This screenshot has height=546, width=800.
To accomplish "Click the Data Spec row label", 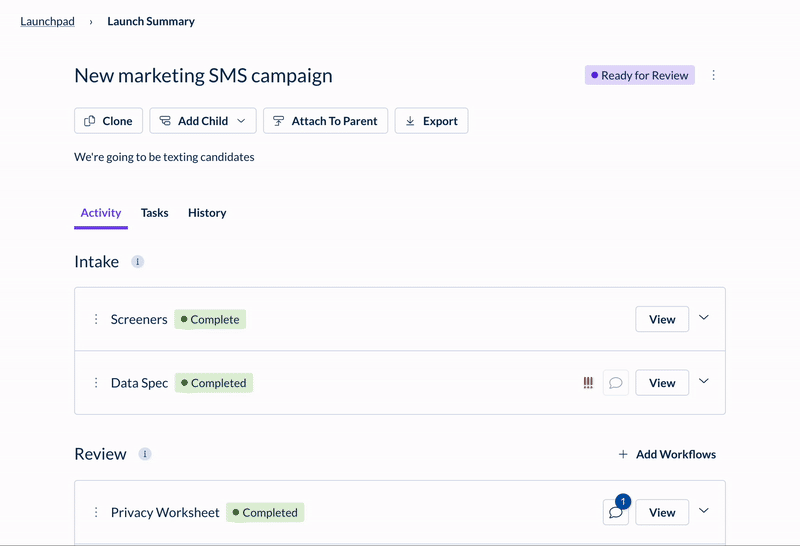I will [x=139, y=383].
